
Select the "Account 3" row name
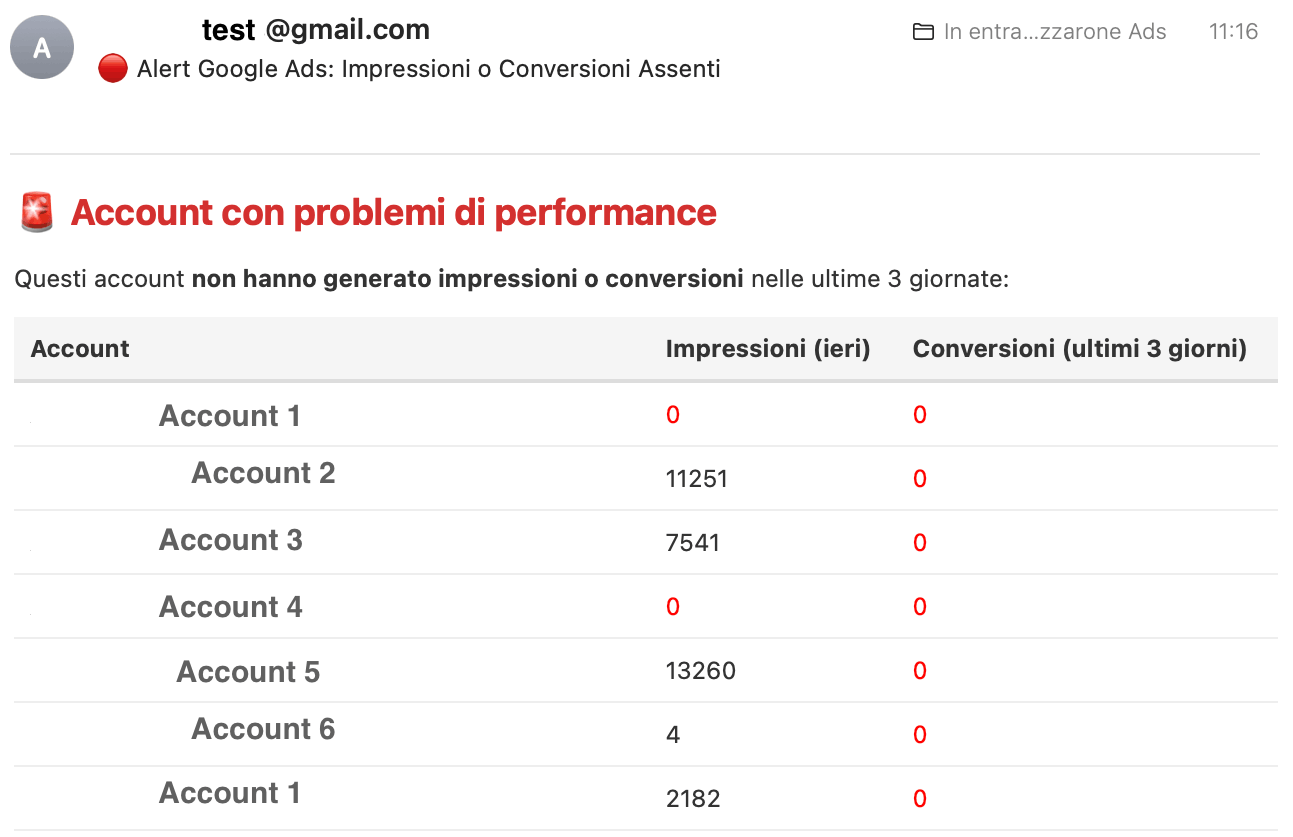[230, 540]
